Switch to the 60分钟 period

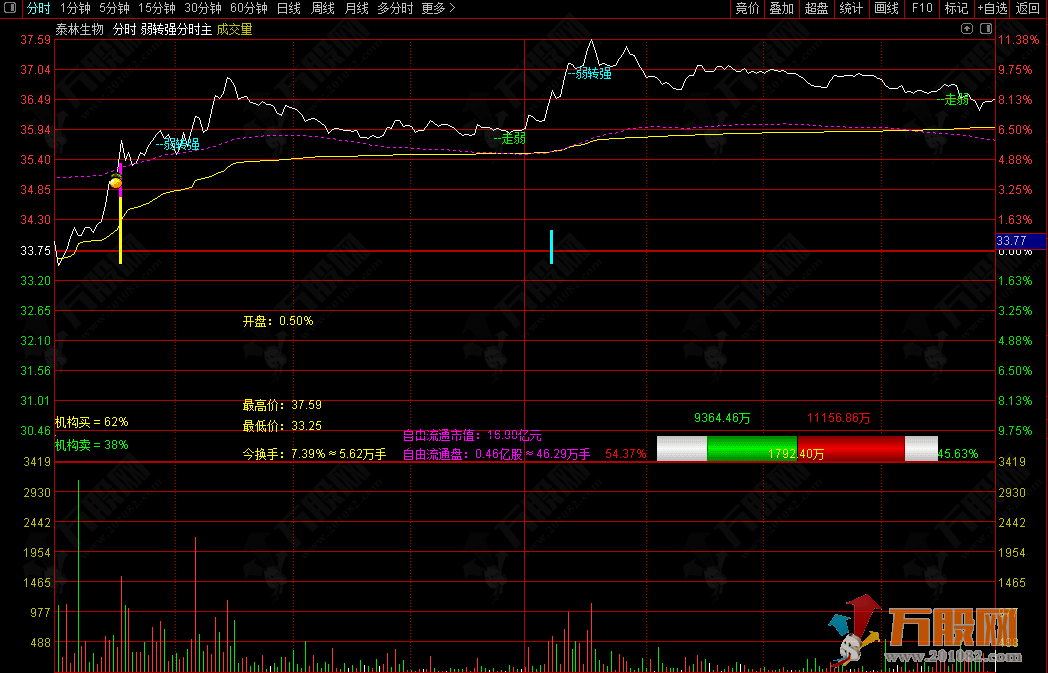click(x=249, y=8)
